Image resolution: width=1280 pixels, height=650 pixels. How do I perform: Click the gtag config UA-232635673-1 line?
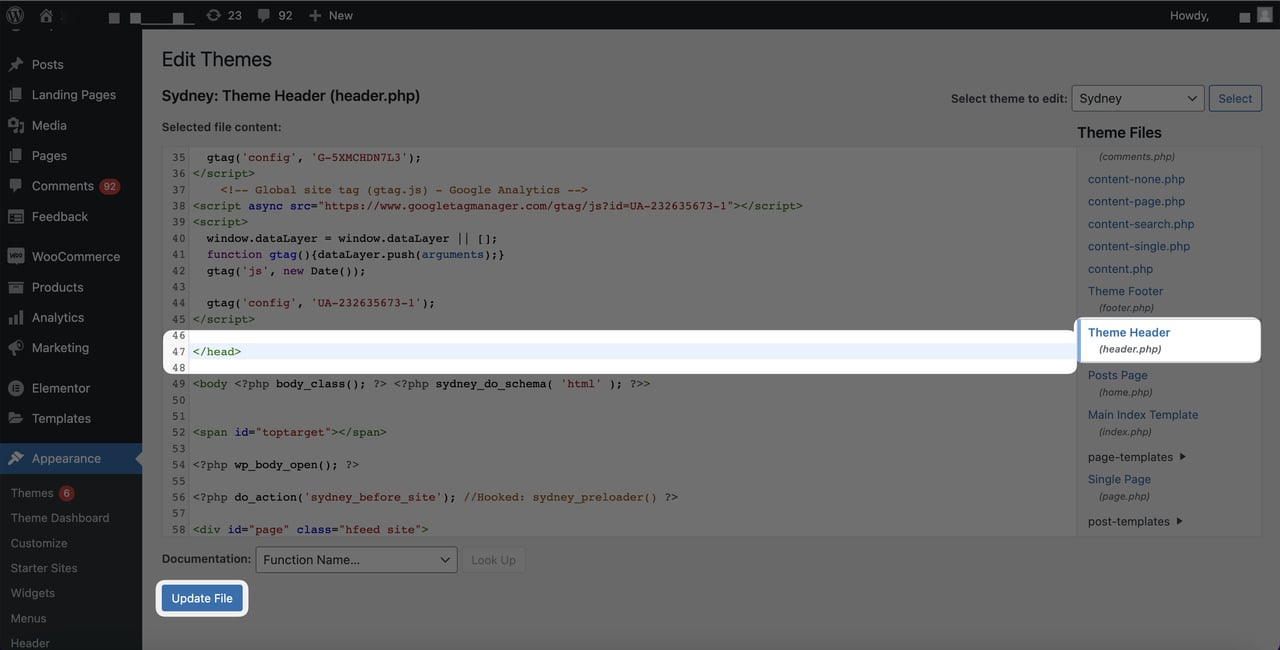tap(321, 303)
